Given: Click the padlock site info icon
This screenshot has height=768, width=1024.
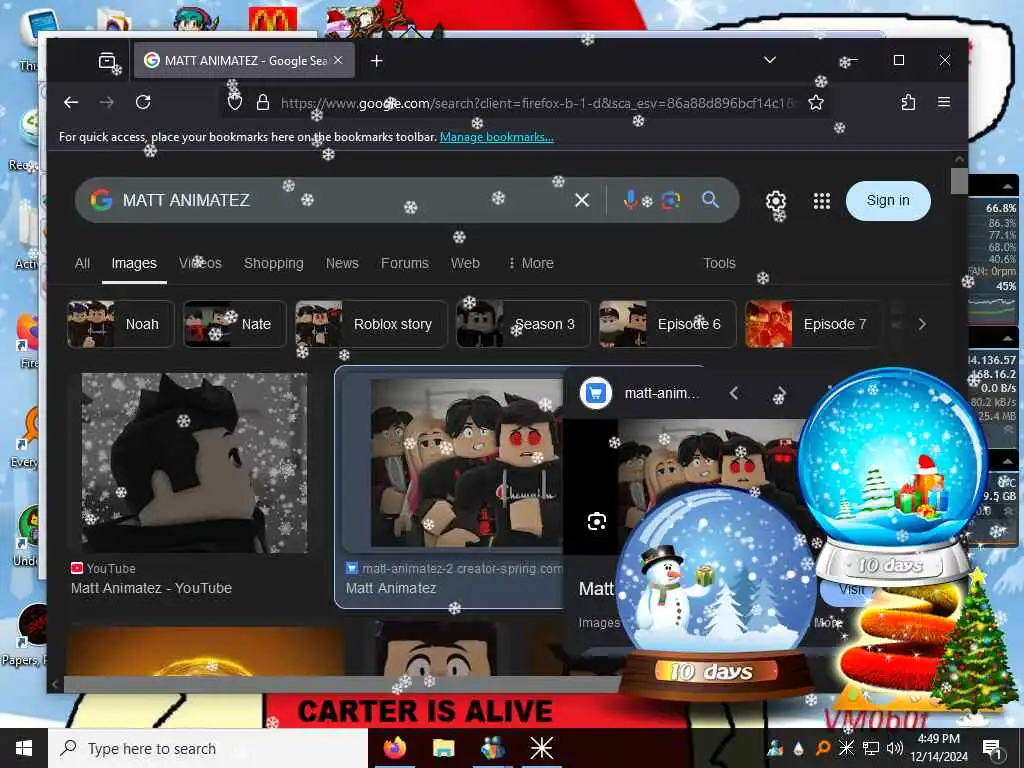Looking at the screenshot, I should click(263, 103).
